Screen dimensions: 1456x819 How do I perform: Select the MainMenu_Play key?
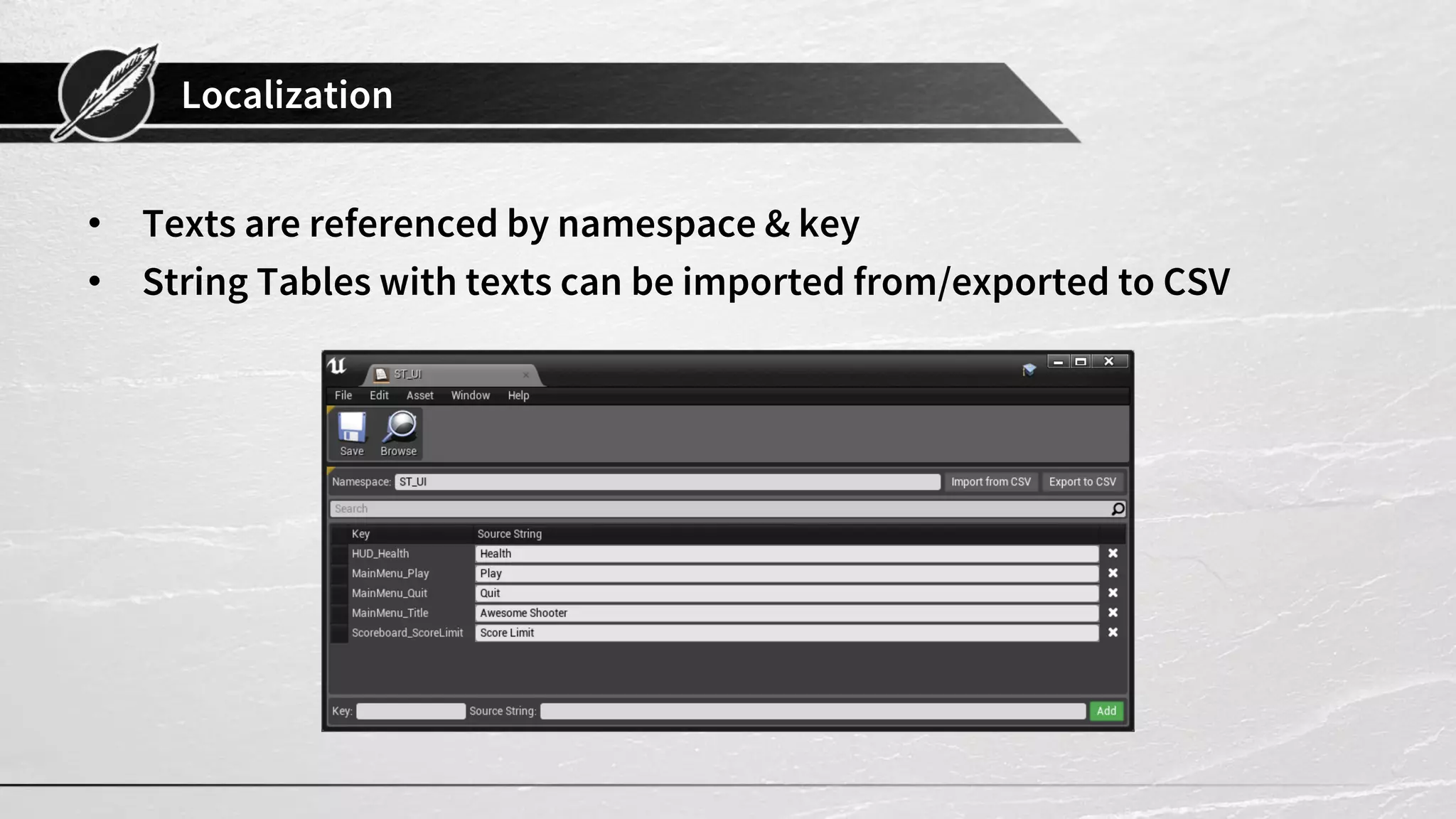click(390, 574)
